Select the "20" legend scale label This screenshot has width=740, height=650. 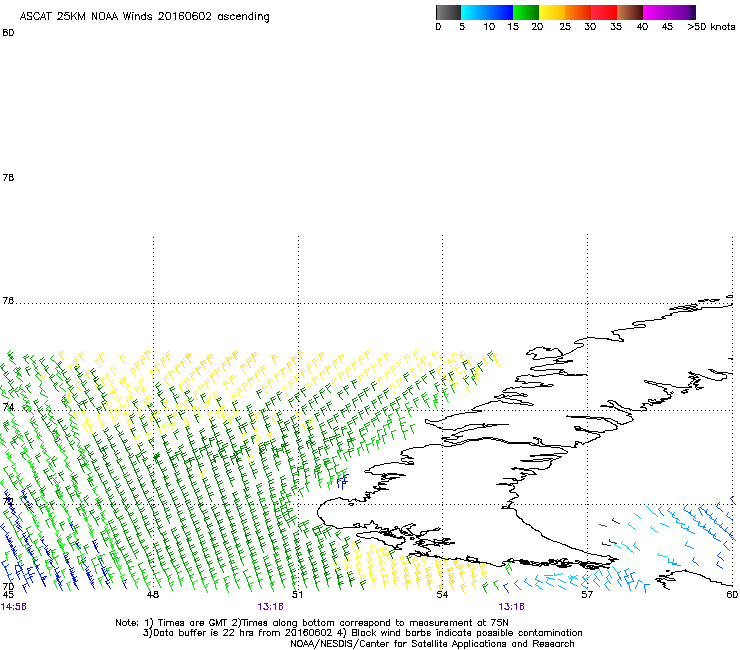tap(537, 27)
